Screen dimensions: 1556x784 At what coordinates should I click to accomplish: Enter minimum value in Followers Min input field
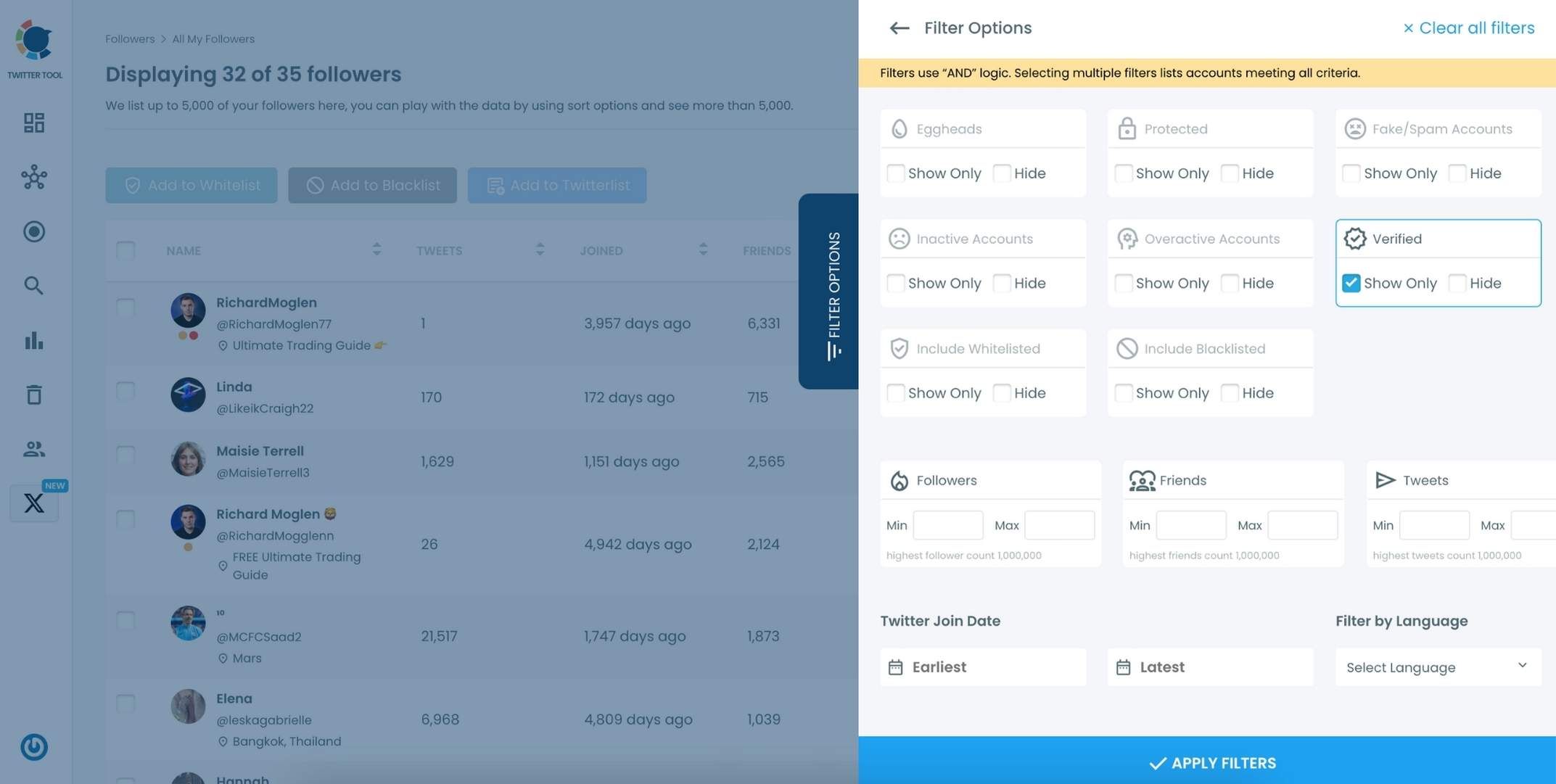949,524
